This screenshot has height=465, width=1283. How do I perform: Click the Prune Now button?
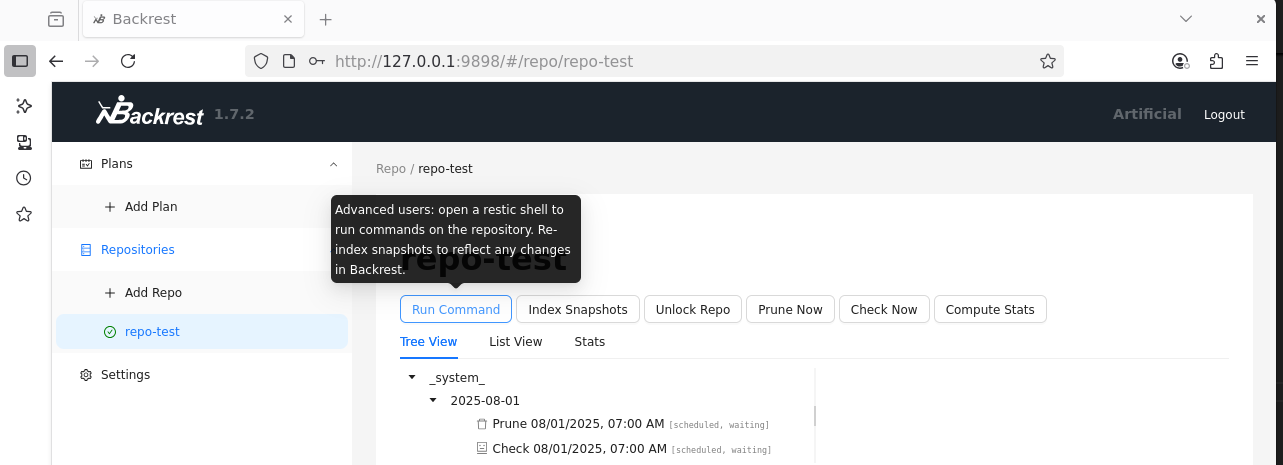[x=790, y=309]
